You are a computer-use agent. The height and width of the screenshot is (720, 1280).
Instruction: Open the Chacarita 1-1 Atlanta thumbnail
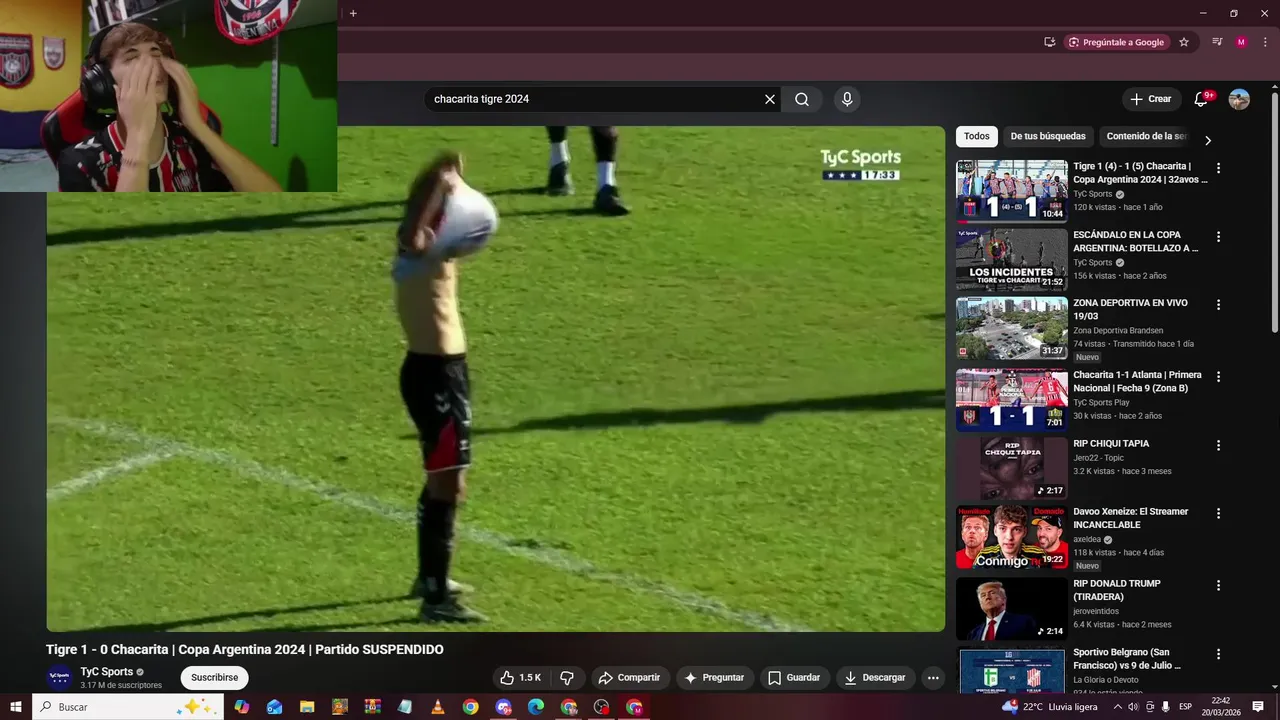coord(1011,400)
